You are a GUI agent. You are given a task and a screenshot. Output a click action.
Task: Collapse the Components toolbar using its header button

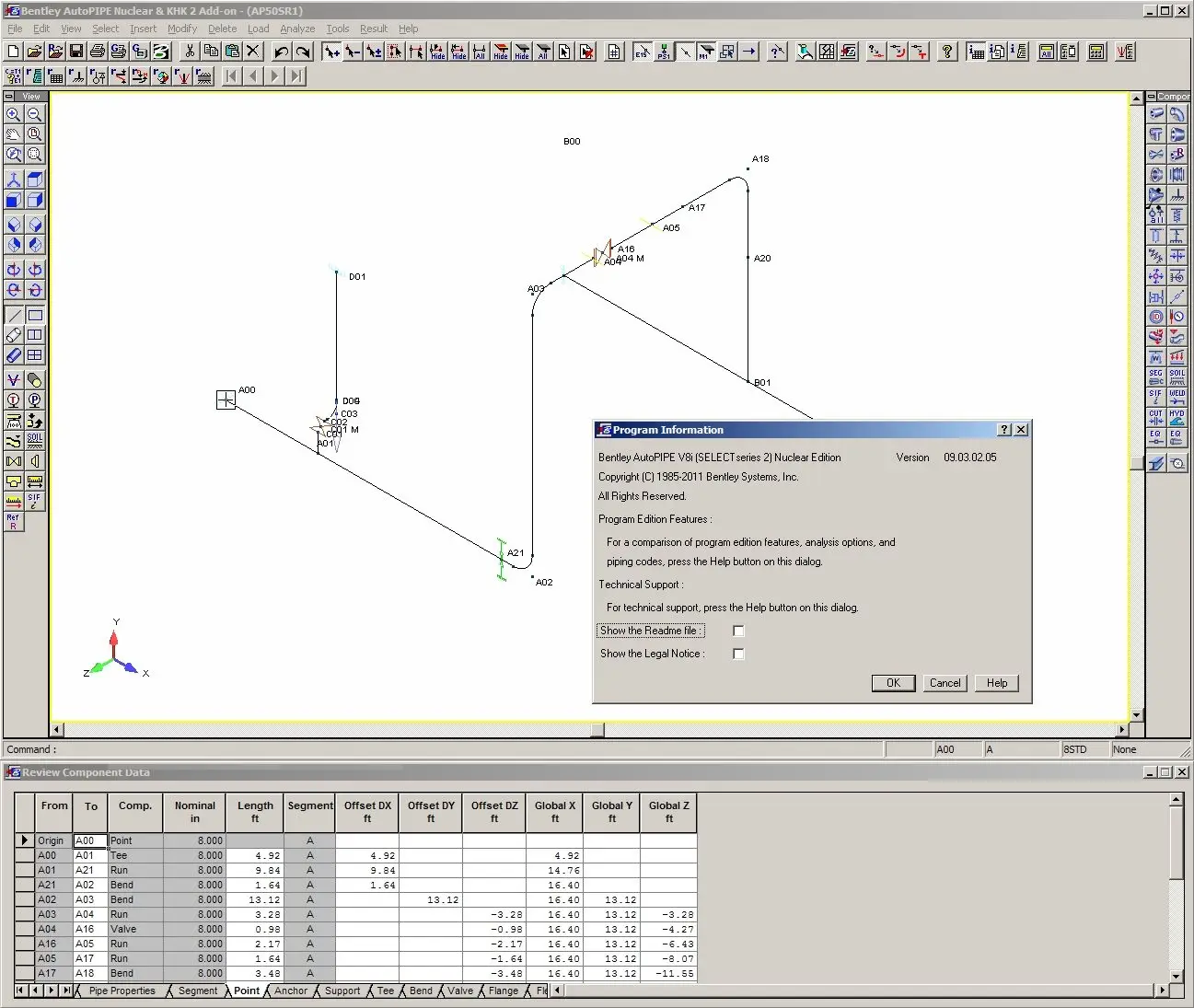(1152, 96)
